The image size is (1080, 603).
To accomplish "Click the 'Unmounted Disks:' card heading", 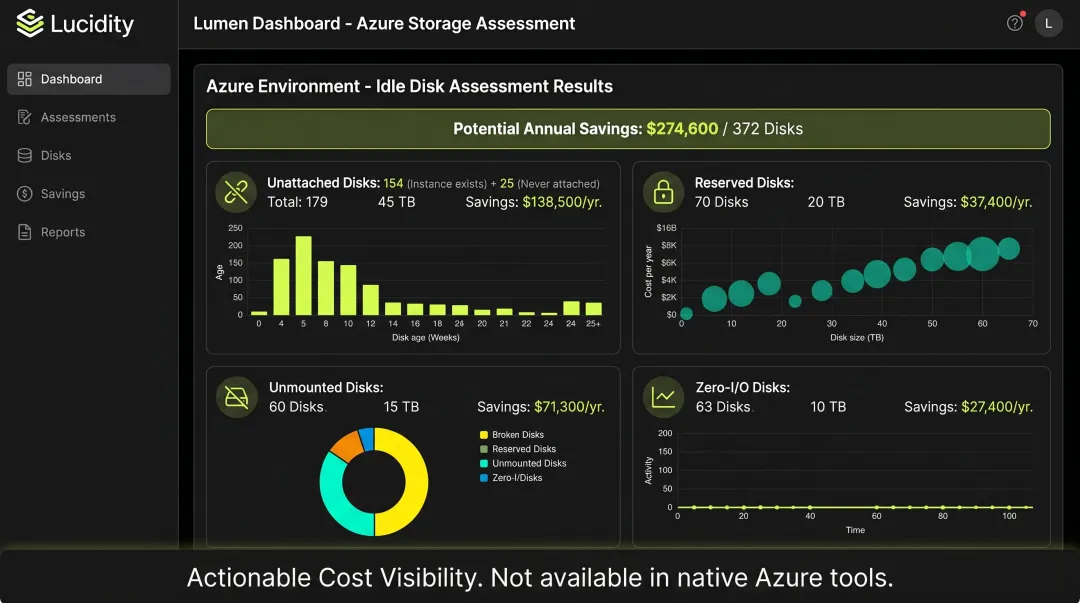I will coord(326,387).
